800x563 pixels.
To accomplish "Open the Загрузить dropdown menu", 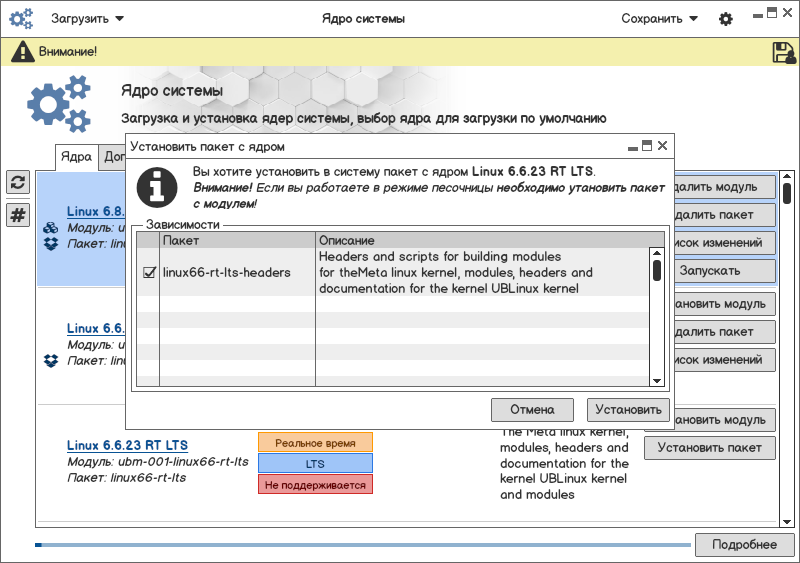I will coord(87,18).
